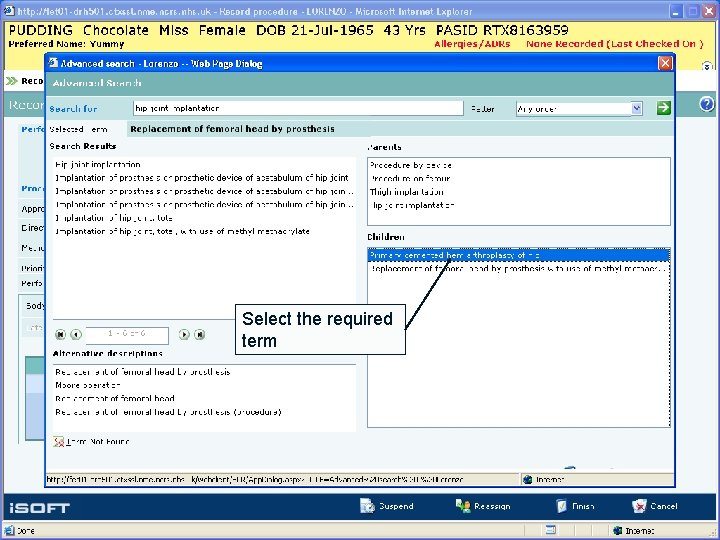Select child 'Primary cemented hemiarthroplasty of hip'
This screenshot has height=540, width=720.
518,255
